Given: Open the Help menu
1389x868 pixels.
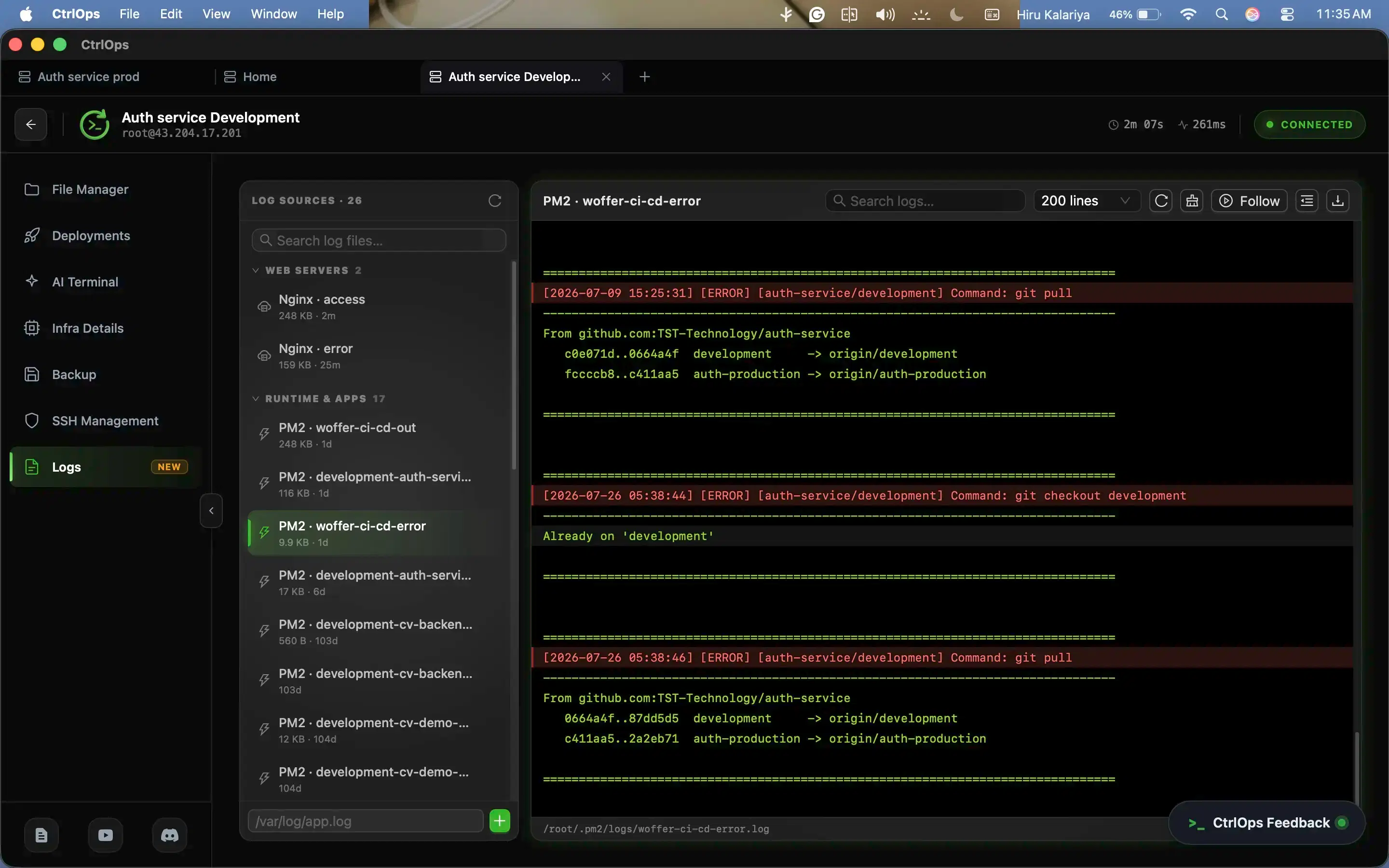Looking at the screenshot, I should point(330,14).
